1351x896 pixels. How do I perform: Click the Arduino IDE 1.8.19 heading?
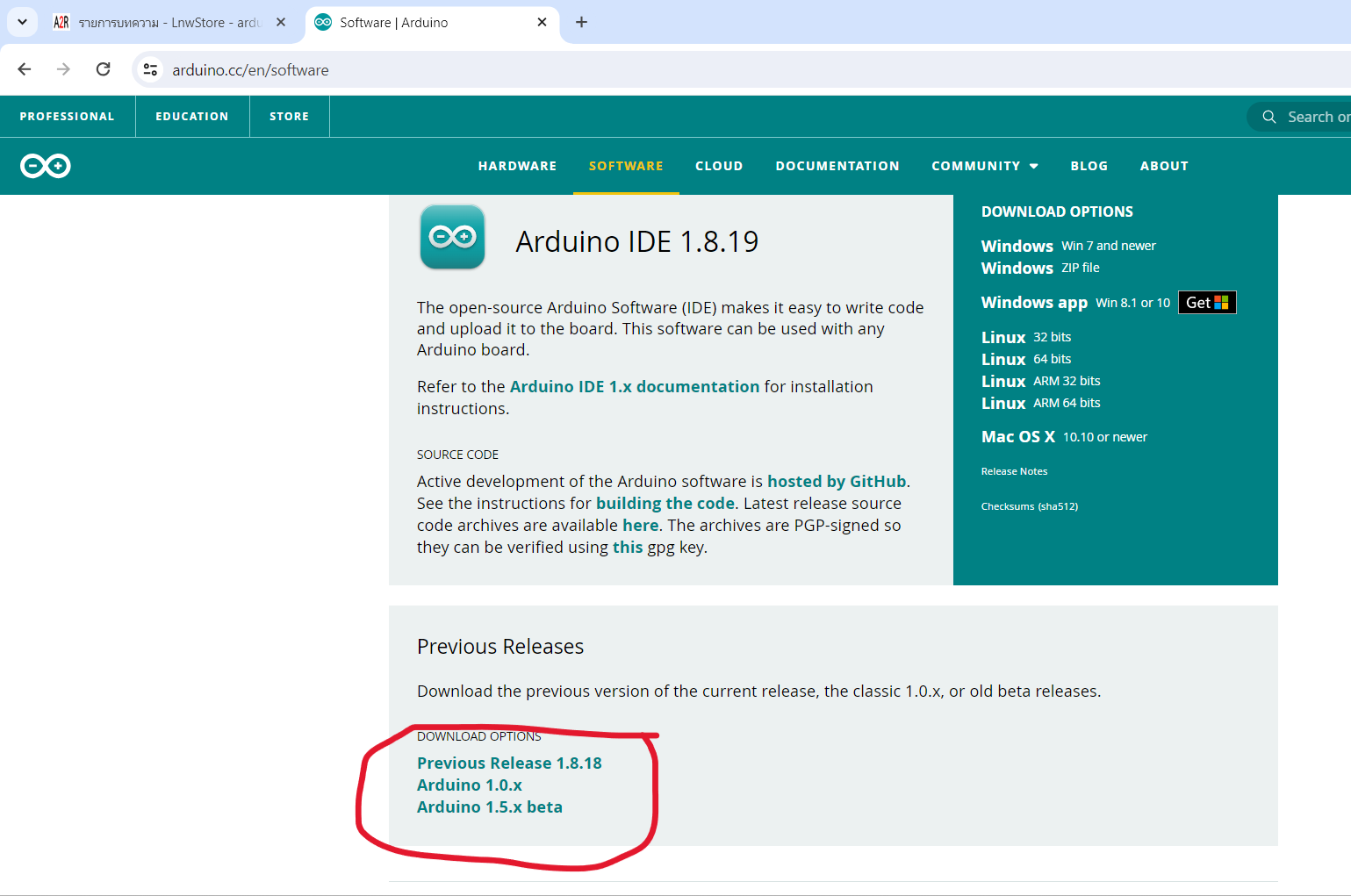click(x=637, y=241)
